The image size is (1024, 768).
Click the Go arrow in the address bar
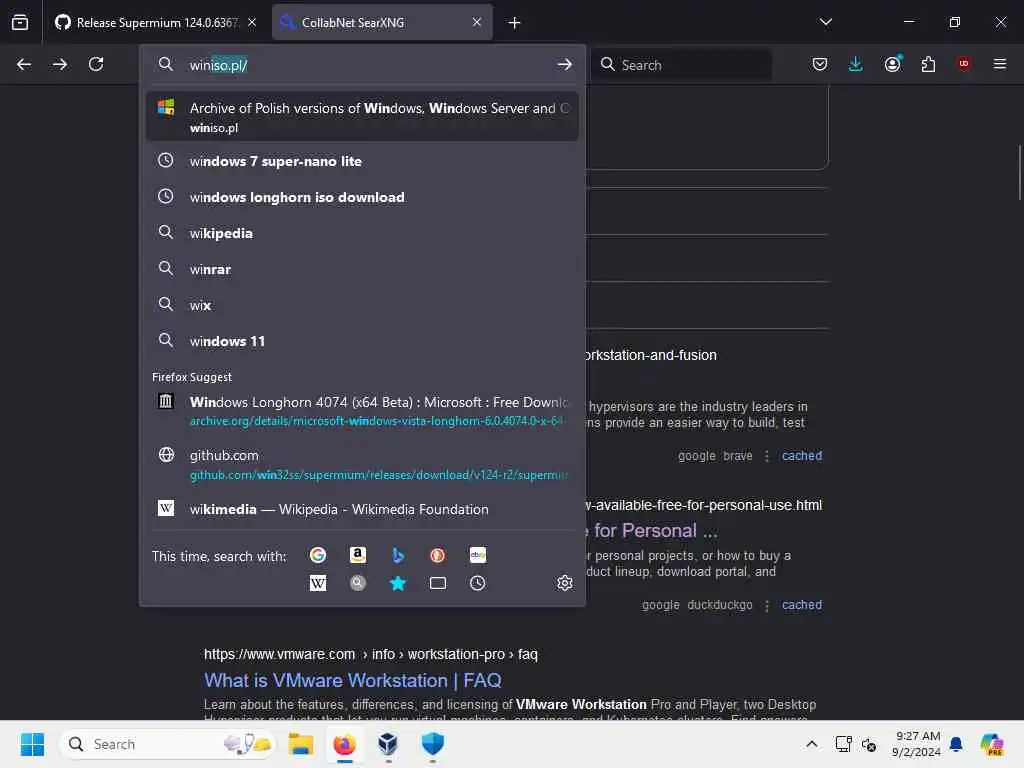point(564,65)
